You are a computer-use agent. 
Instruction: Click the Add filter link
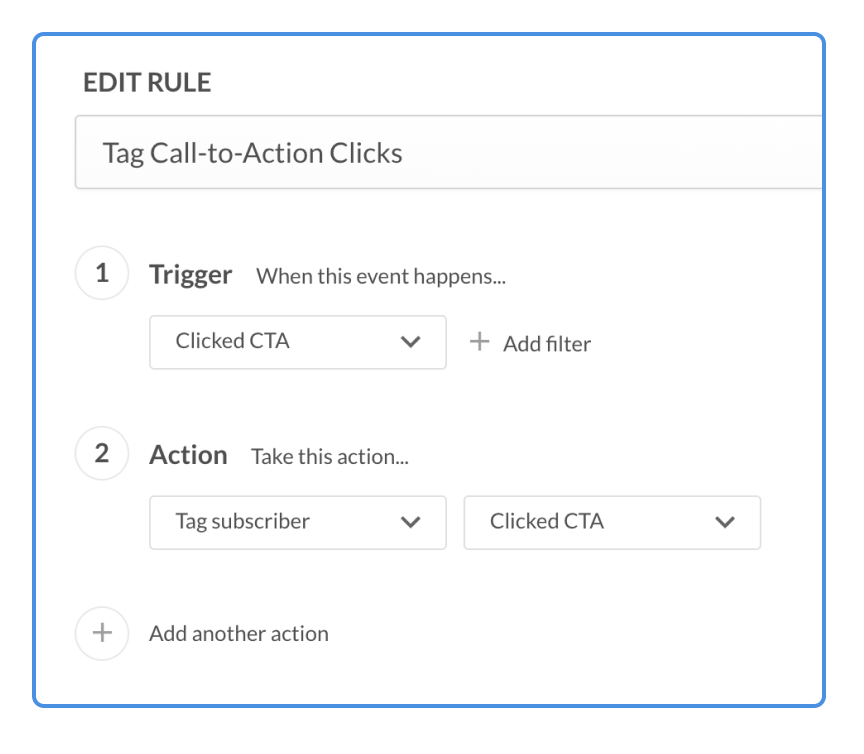point(546,344)
